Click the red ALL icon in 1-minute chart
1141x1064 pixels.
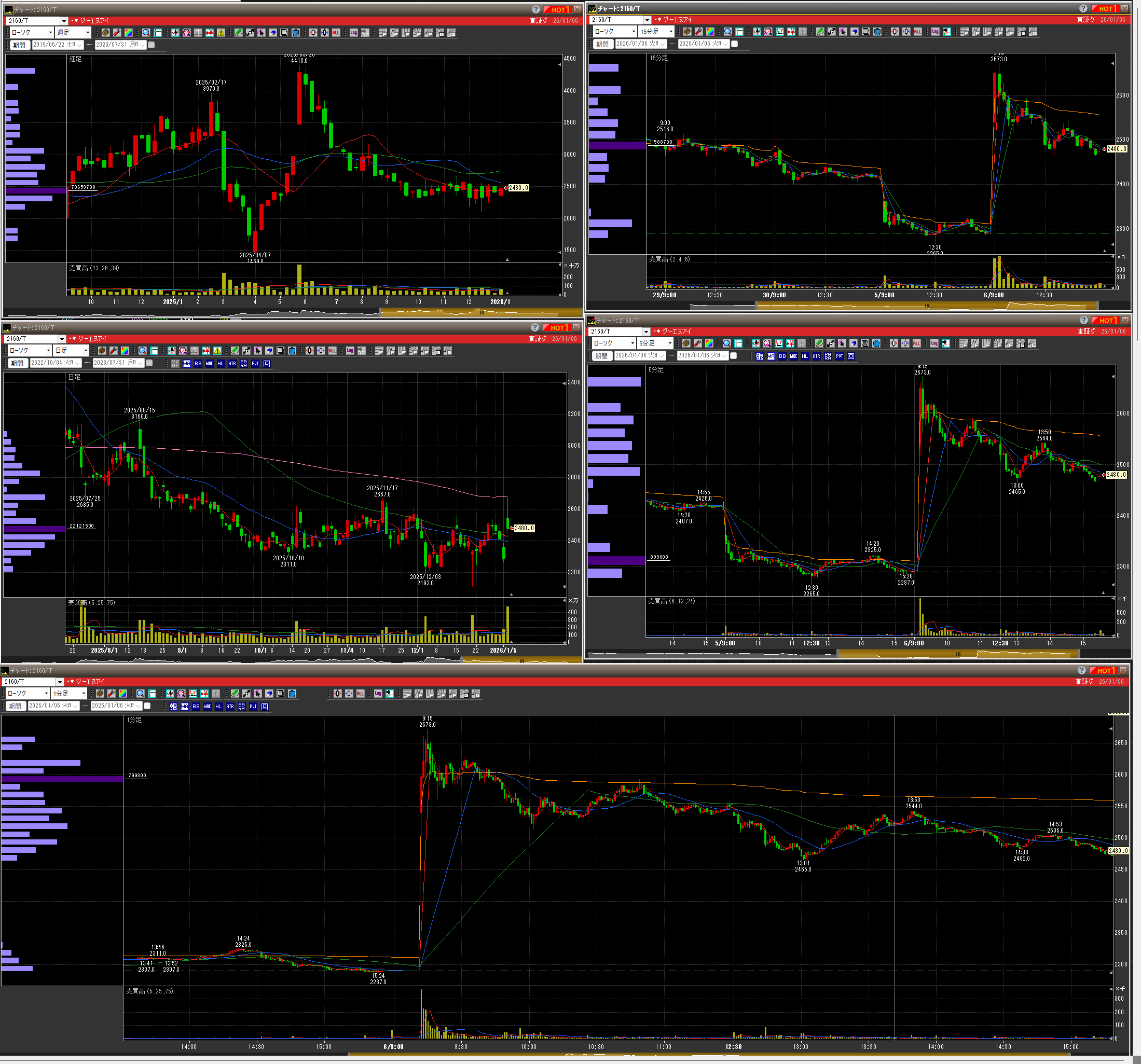[360, 693]
